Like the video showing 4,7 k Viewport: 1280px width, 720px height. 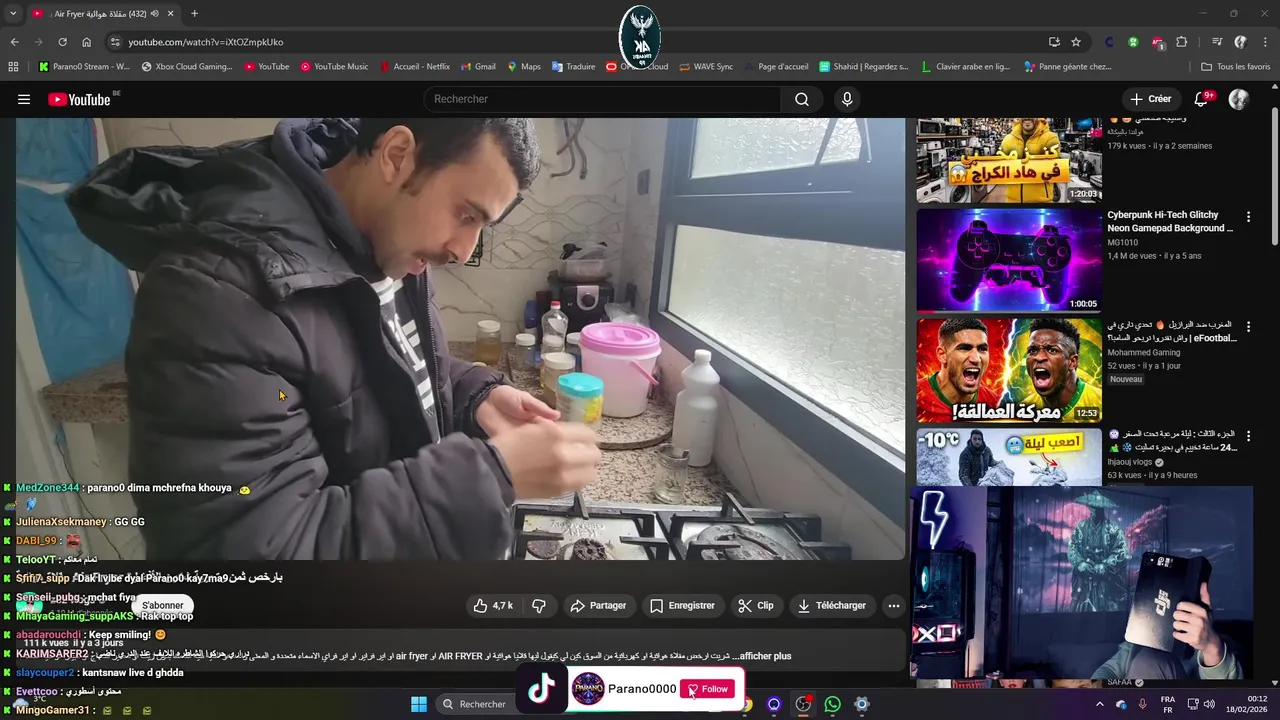click(494, 605)
